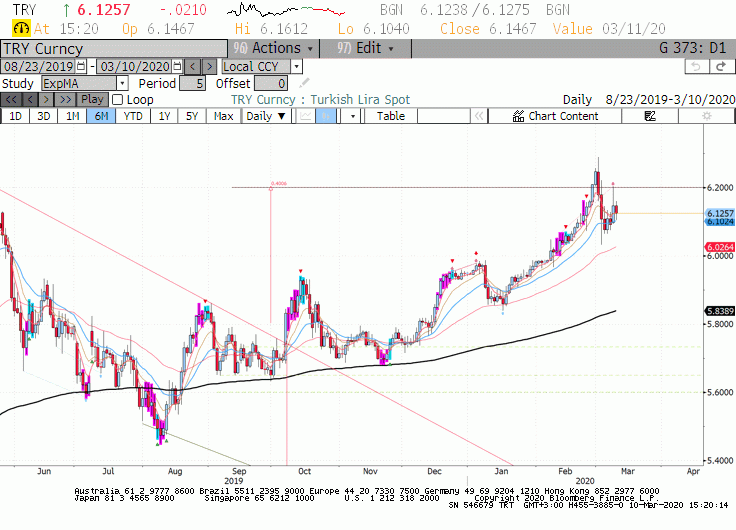Image resolution: width=736 pixels, height=530 pixels.
Task: Select the 5Y range tab
Action: [x=192, y=116]
